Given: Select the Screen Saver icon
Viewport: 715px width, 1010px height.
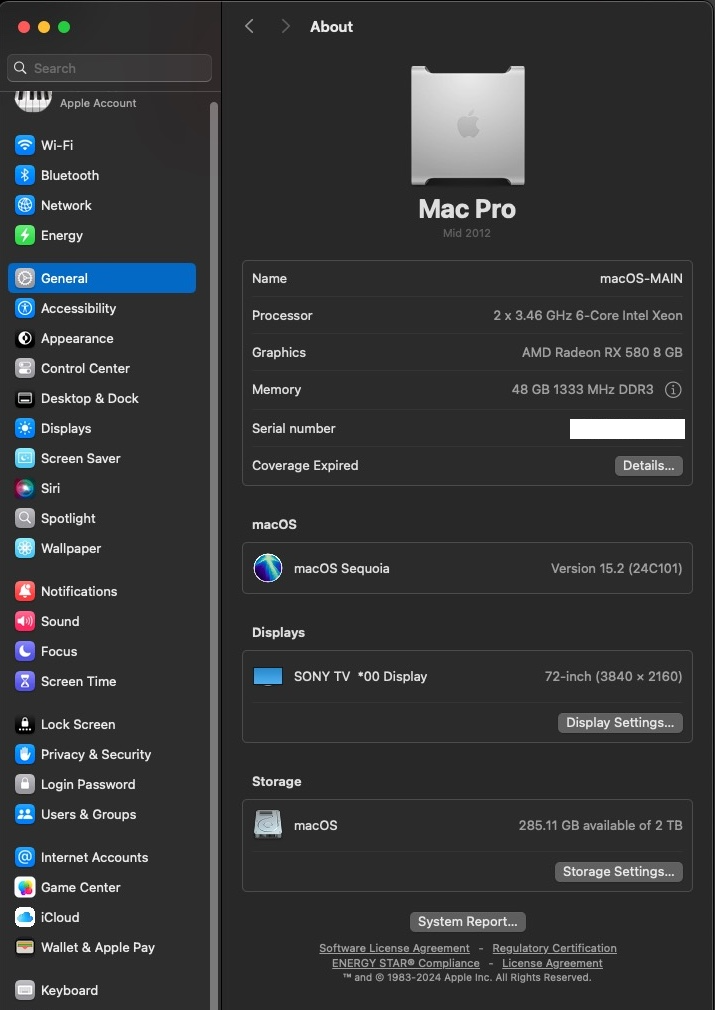Looking at the screenshot, I should click(x=24, y=459).
